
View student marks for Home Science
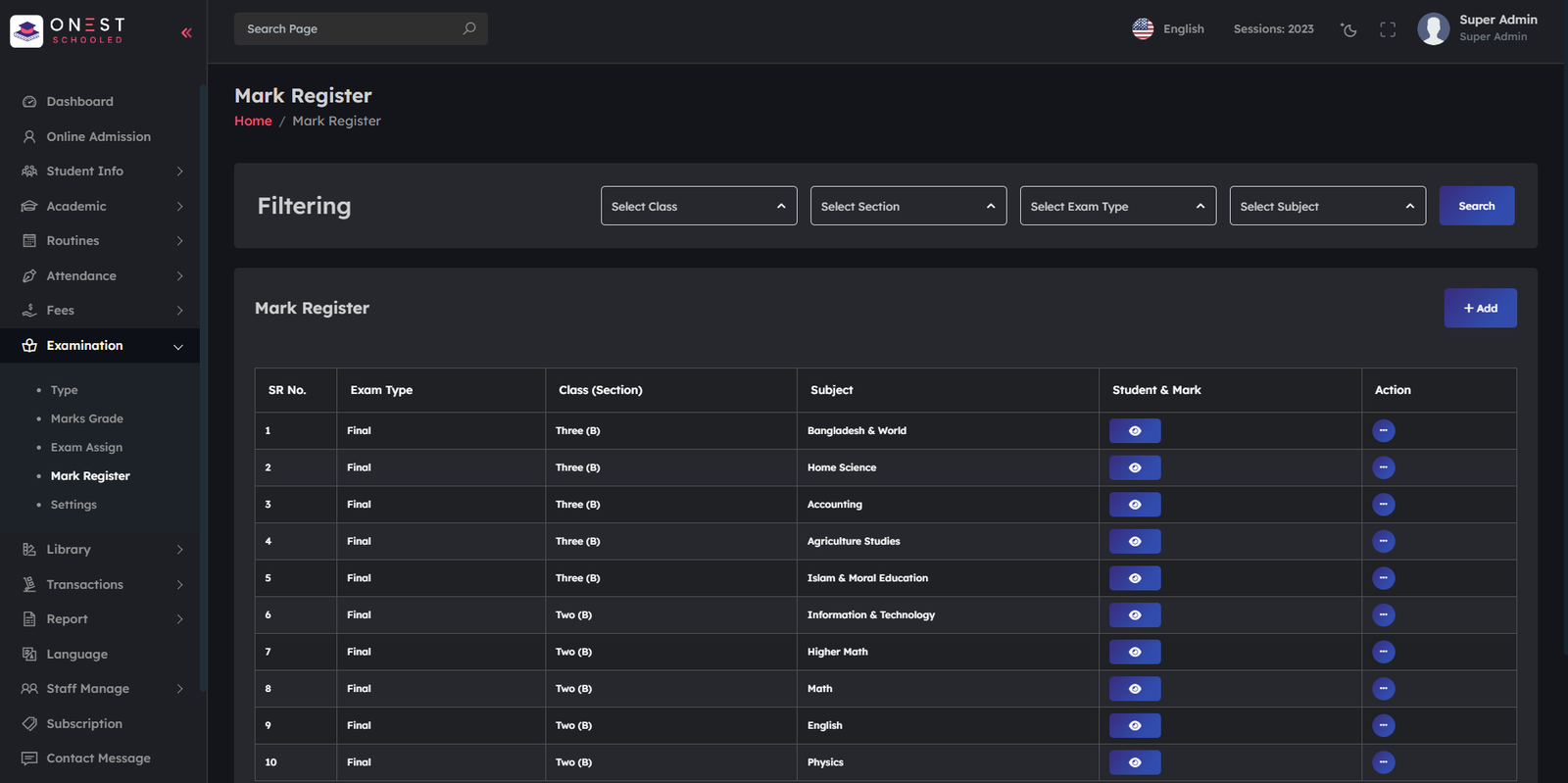point(1135,467)
